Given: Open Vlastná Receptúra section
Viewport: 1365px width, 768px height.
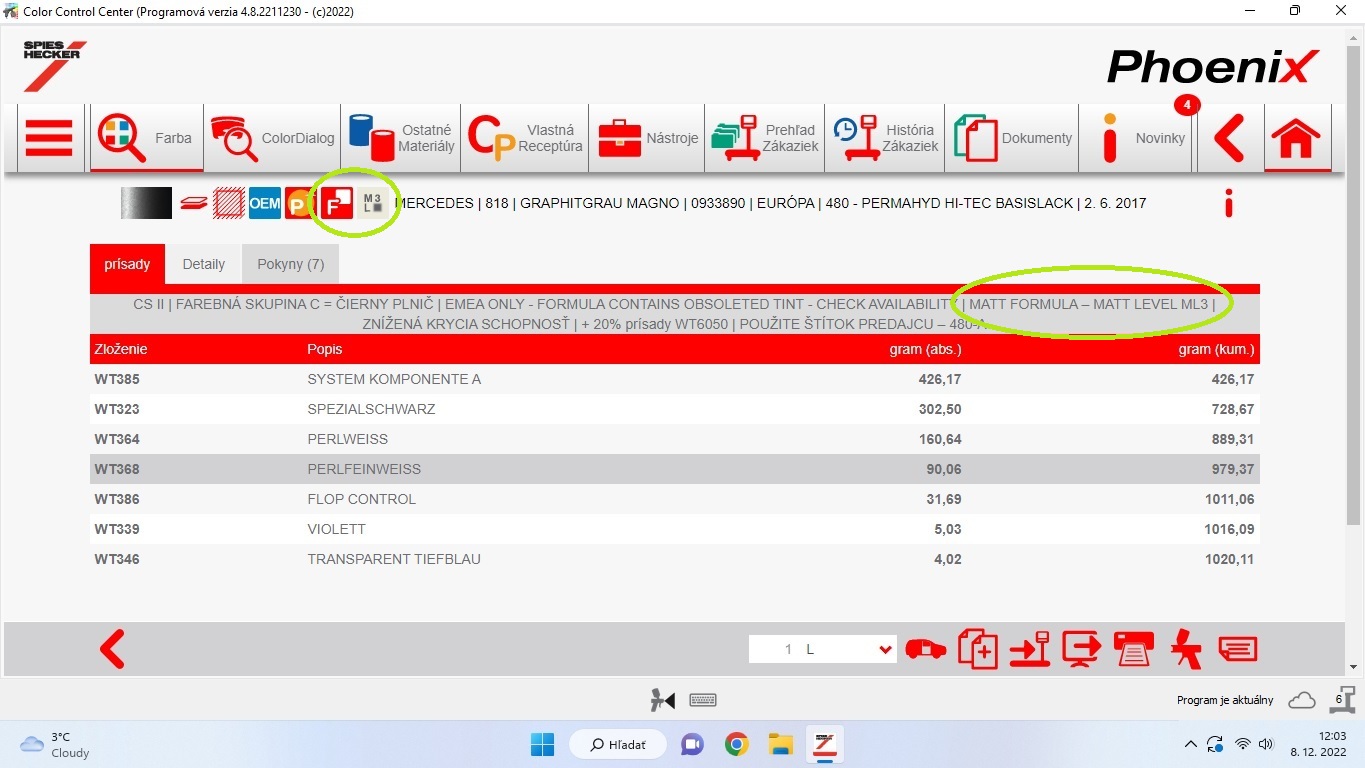Looking at the screenshot, I should (525, 138).
